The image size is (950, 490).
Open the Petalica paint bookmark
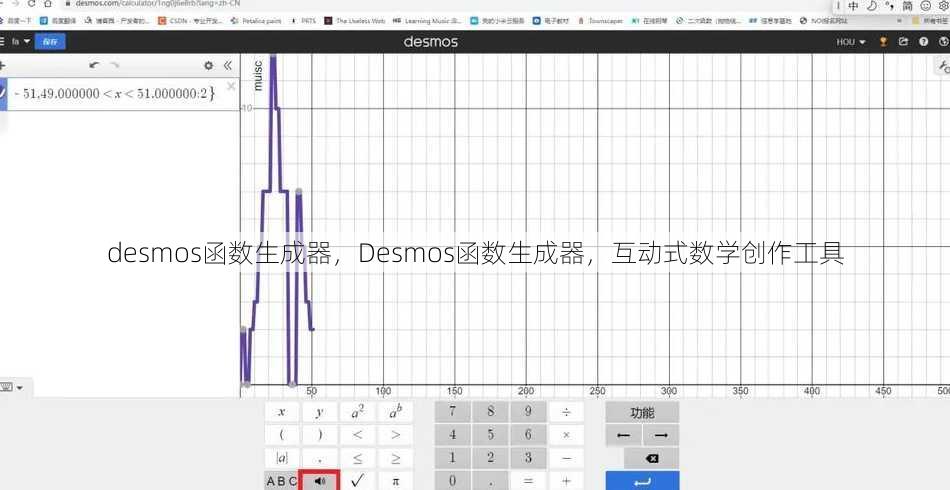click(256, 21)
